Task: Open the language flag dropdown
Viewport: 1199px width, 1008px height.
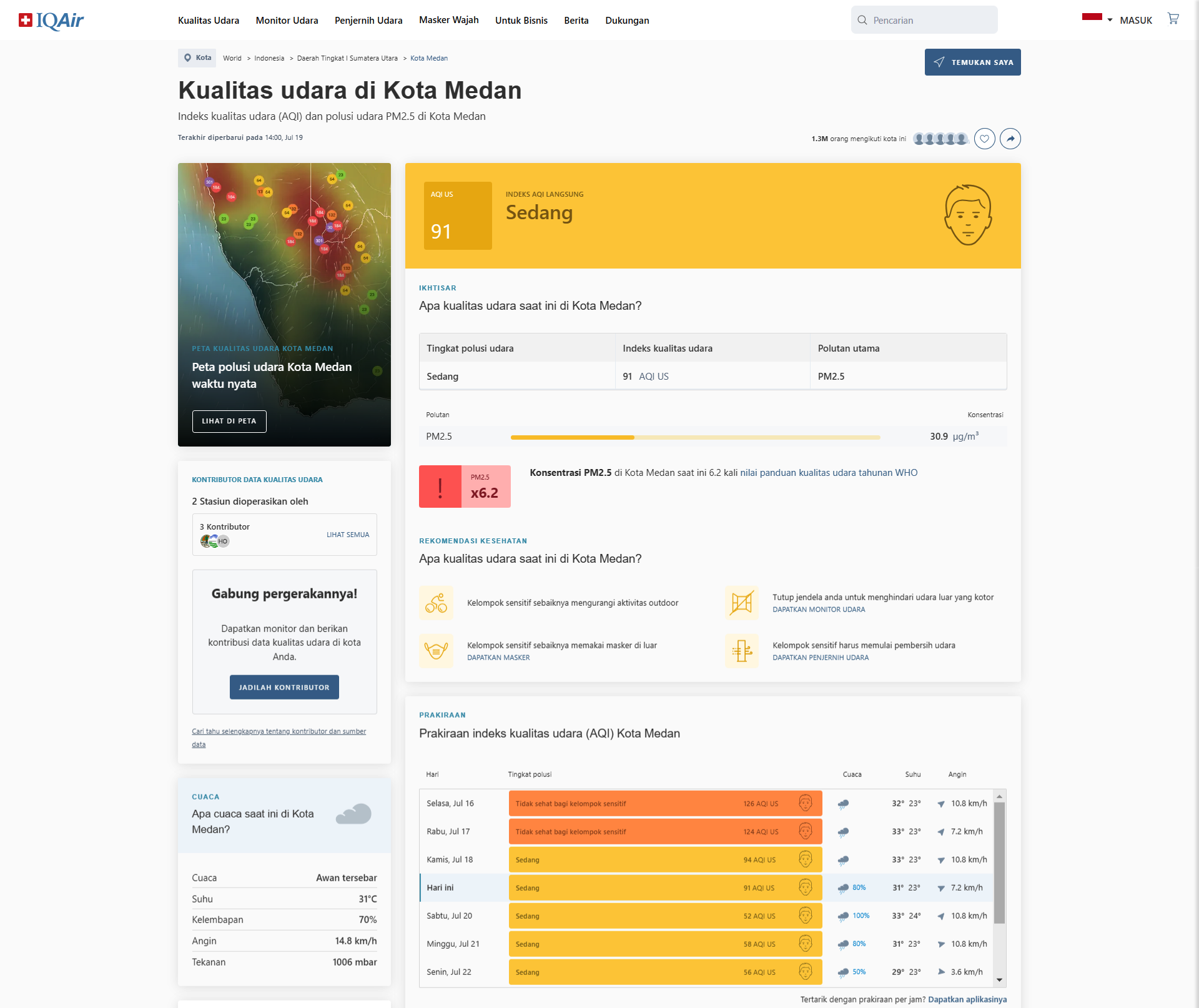Action: [1097, 19]
